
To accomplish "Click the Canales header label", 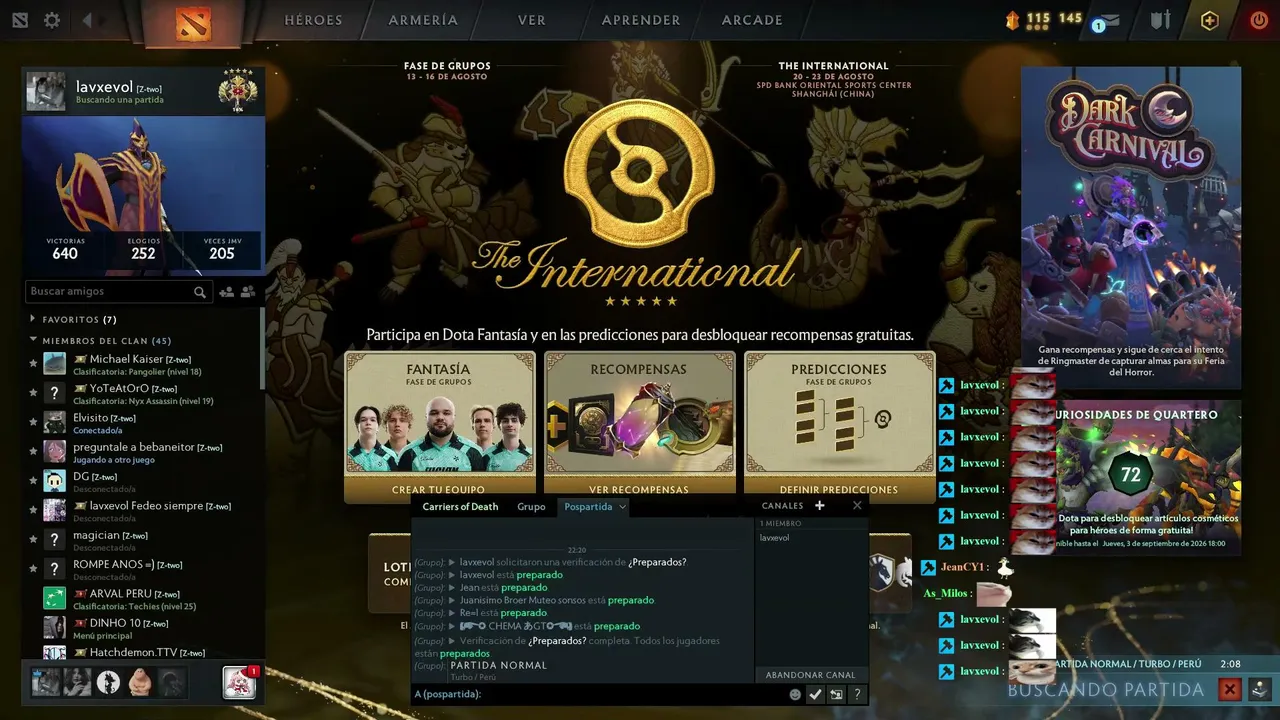I will [x=783, y=506].
